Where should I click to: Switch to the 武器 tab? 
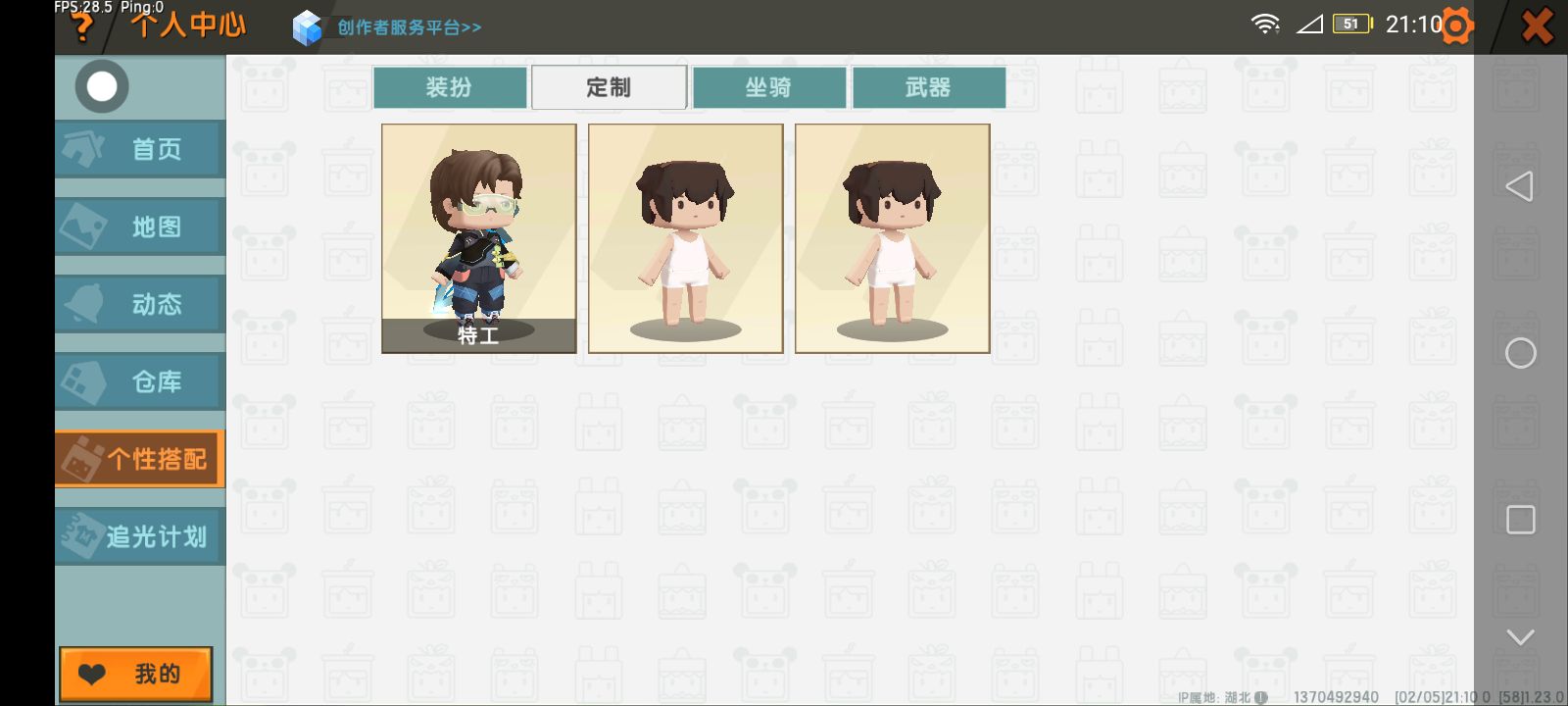pyautogui.click(x=929, y=87)
